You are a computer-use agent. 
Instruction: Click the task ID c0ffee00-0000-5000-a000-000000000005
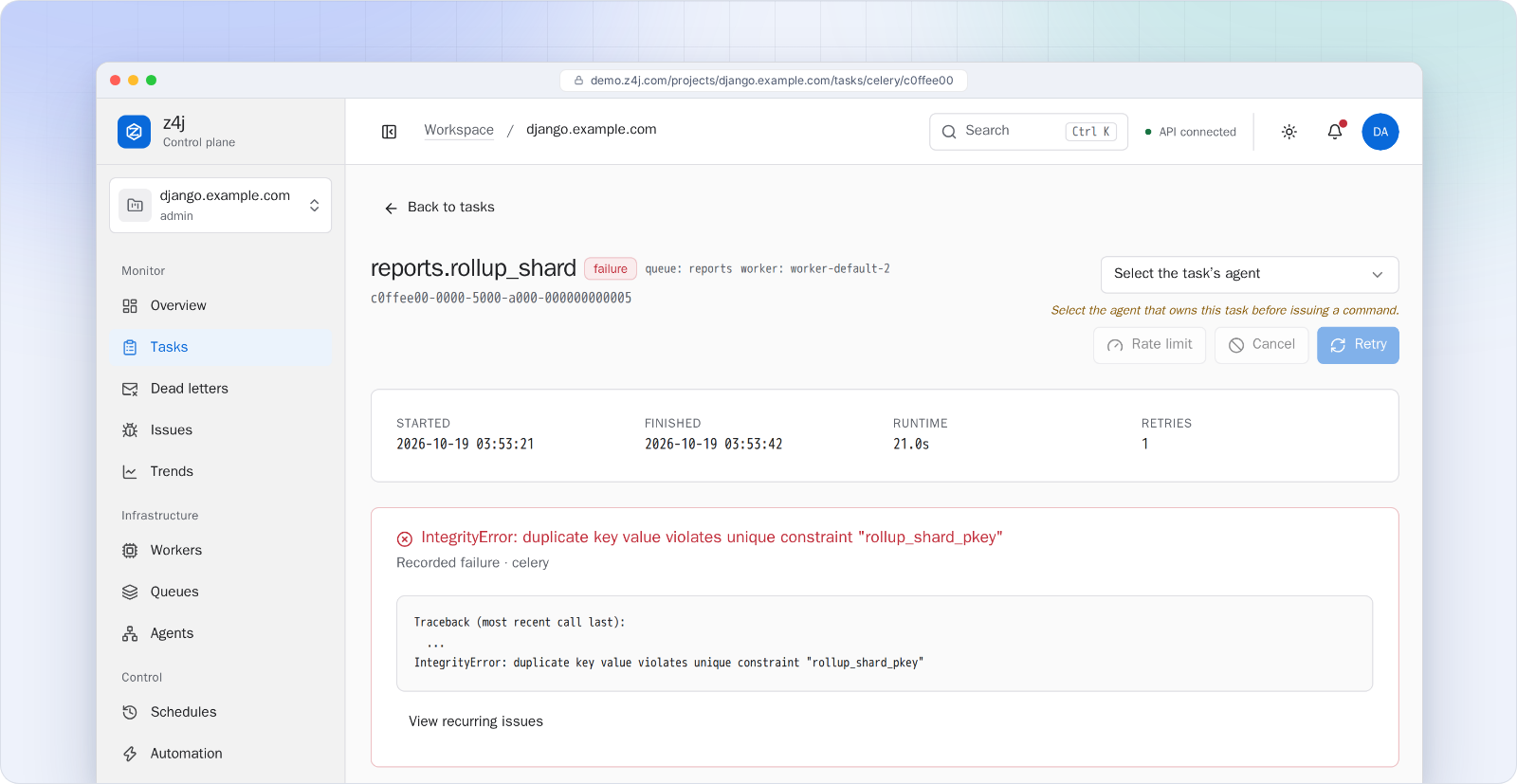(x=501, y=298)
